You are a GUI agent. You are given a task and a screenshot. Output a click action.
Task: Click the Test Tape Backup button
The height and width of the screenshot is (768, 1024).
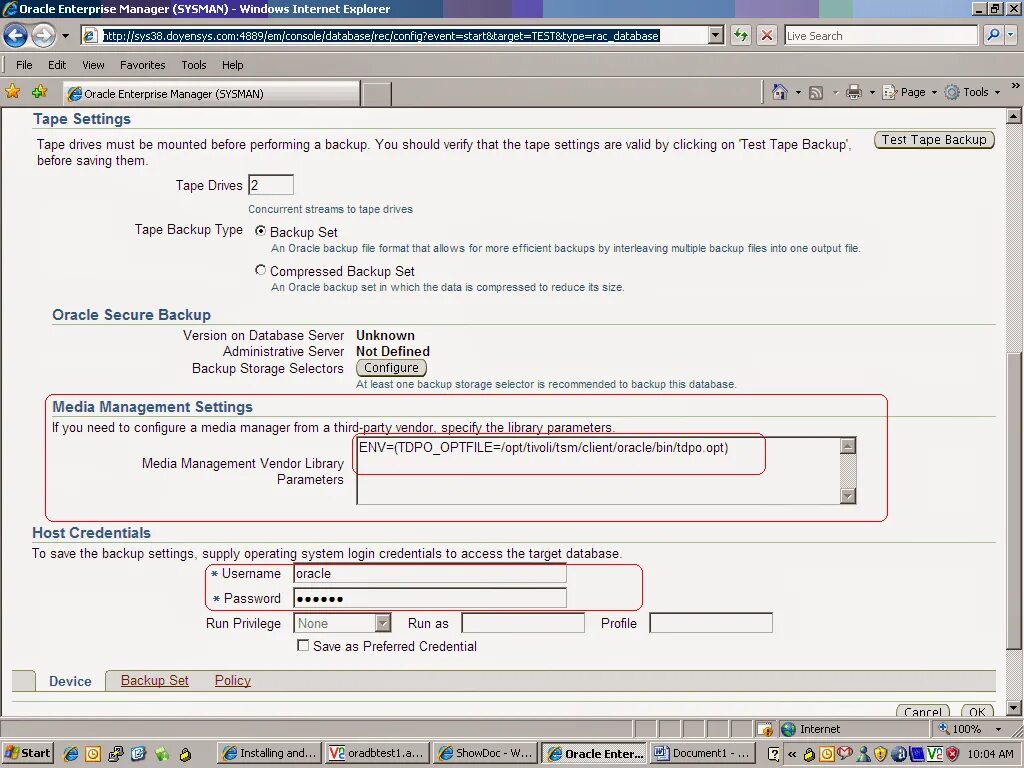point(934,140)
